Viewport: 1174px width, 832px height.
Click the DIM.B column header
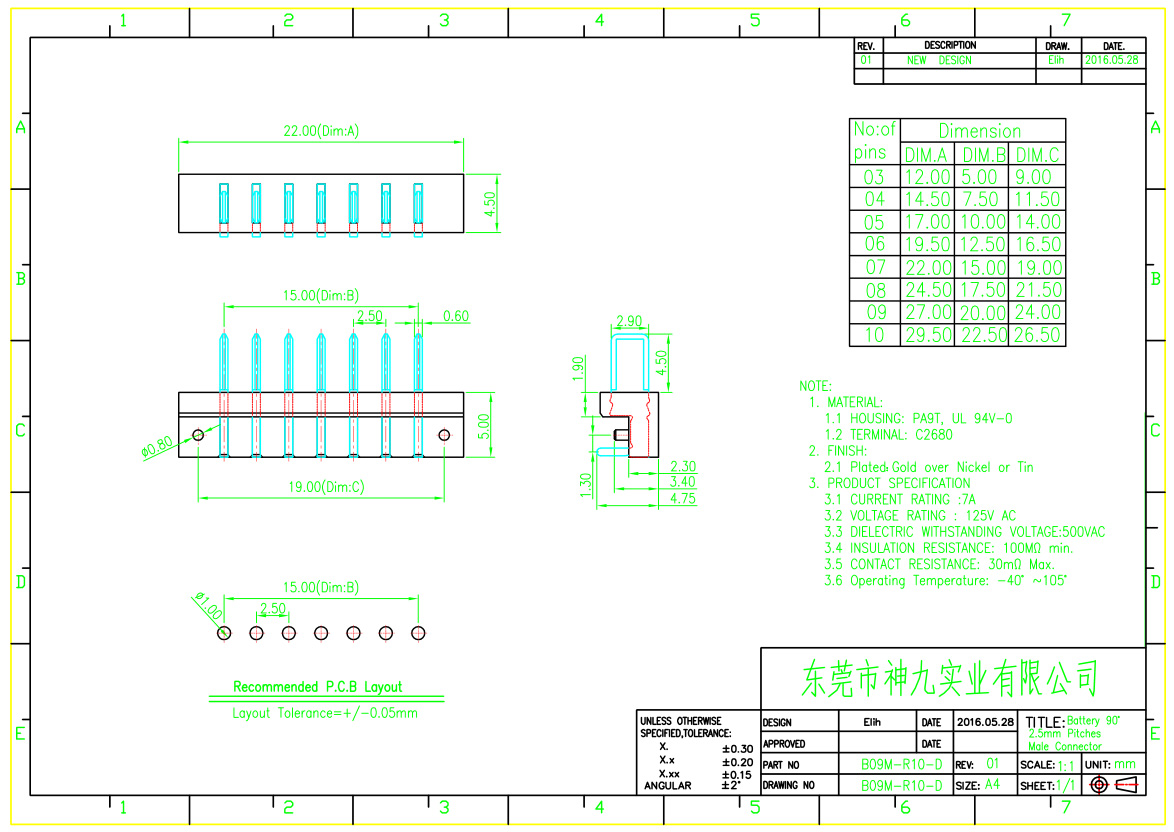click(x=984, y=155)
